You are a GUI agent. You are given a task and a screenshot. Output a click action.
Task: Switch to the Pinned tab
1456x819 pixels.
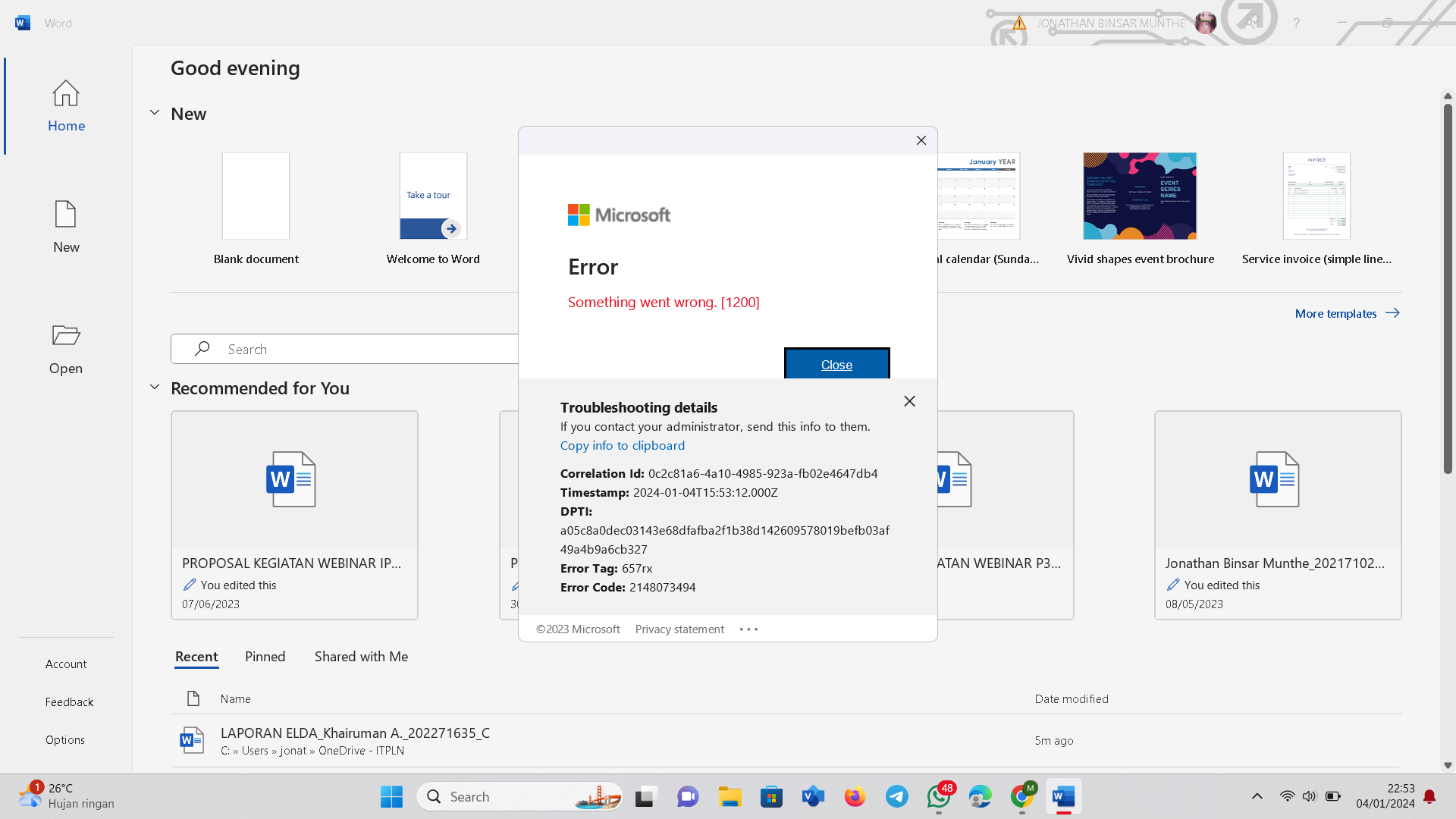[265, 657]
